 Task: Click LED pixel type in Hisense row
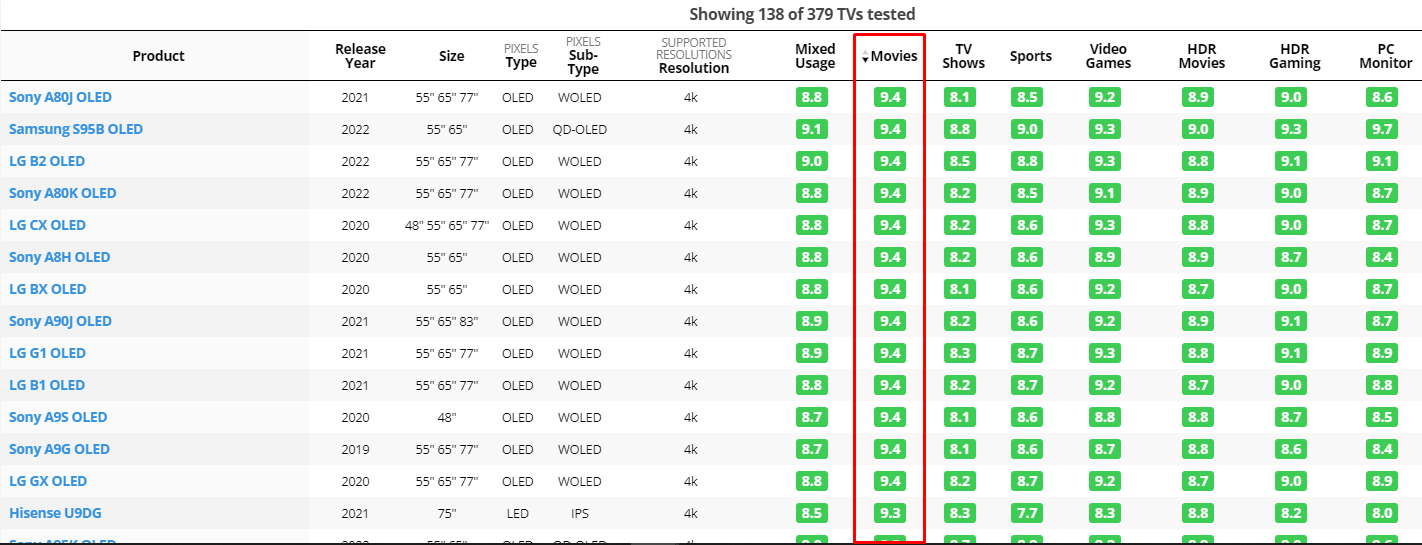click(x=518, y=513)
